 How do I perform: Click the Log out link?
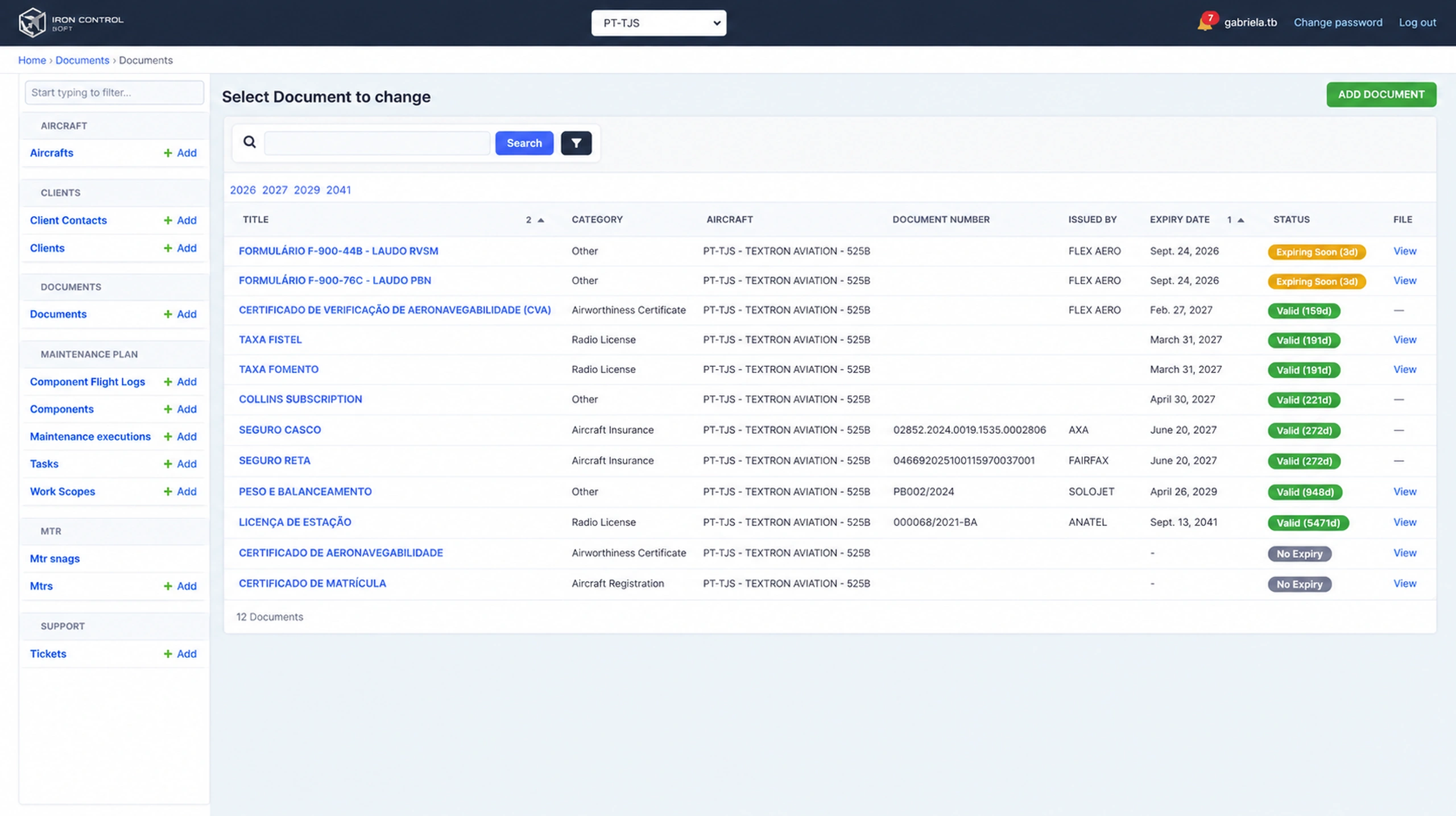coord(1417,22)
